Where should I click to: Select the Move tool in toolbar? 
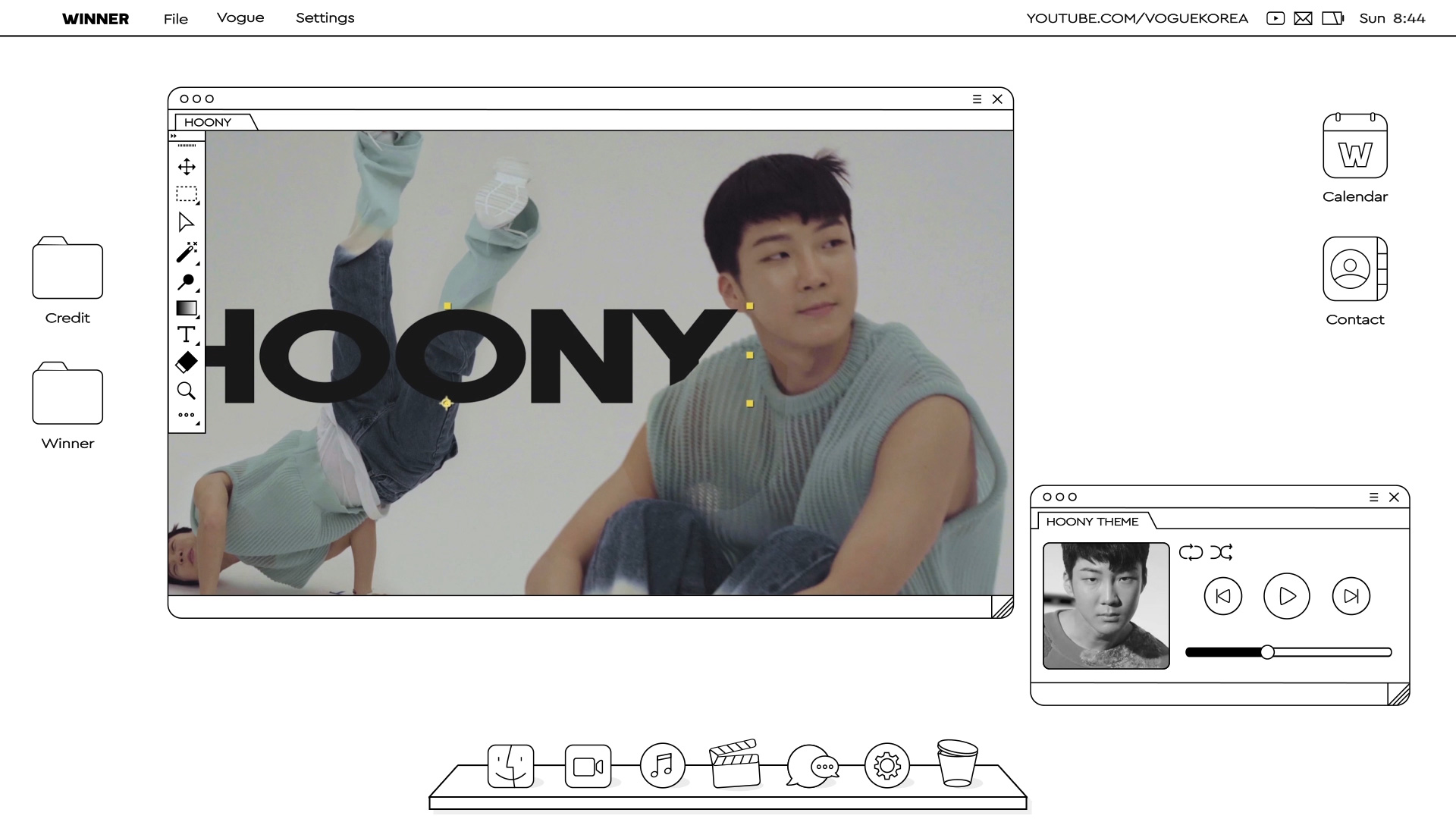coord(187,167)
